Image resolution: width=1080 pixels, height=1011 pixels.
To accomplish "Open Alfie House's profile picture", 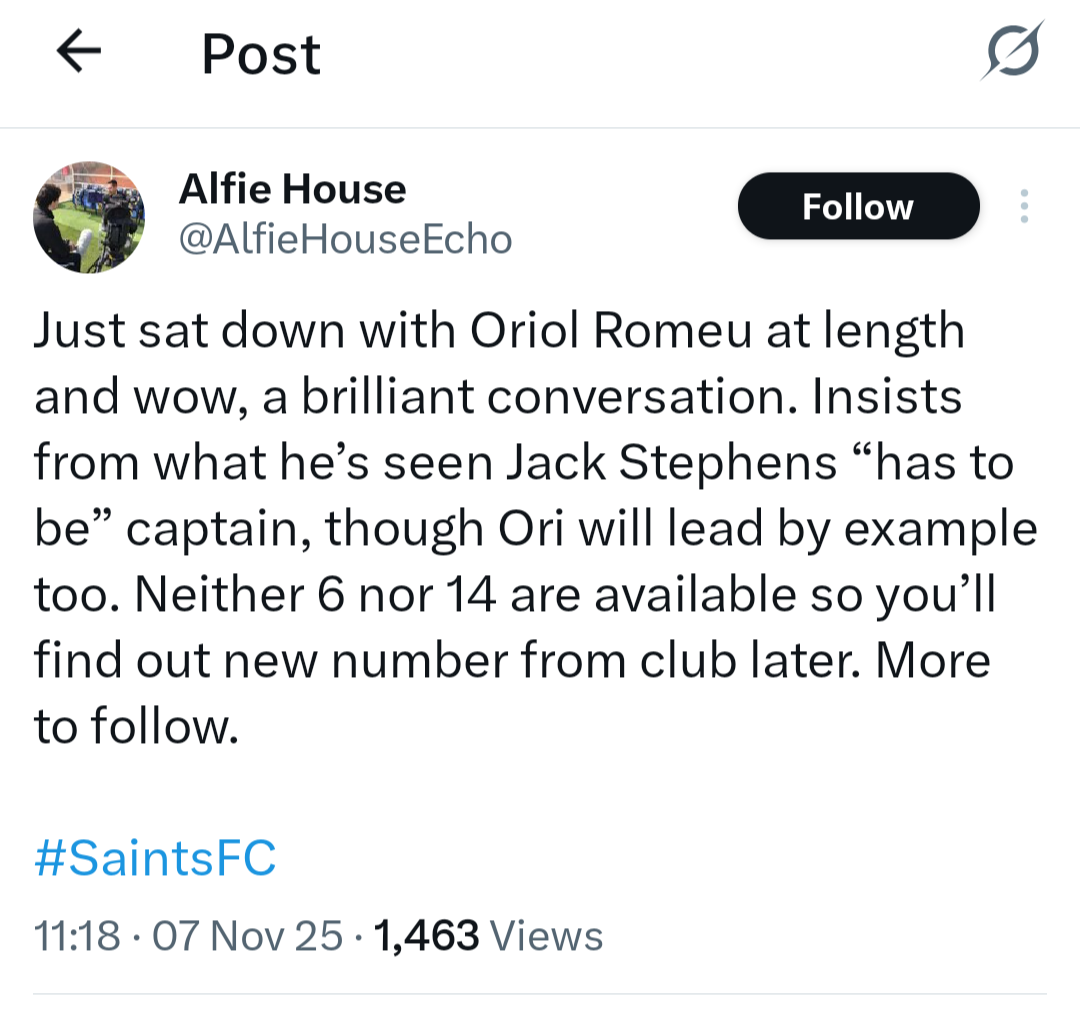I will pos(89,217).
